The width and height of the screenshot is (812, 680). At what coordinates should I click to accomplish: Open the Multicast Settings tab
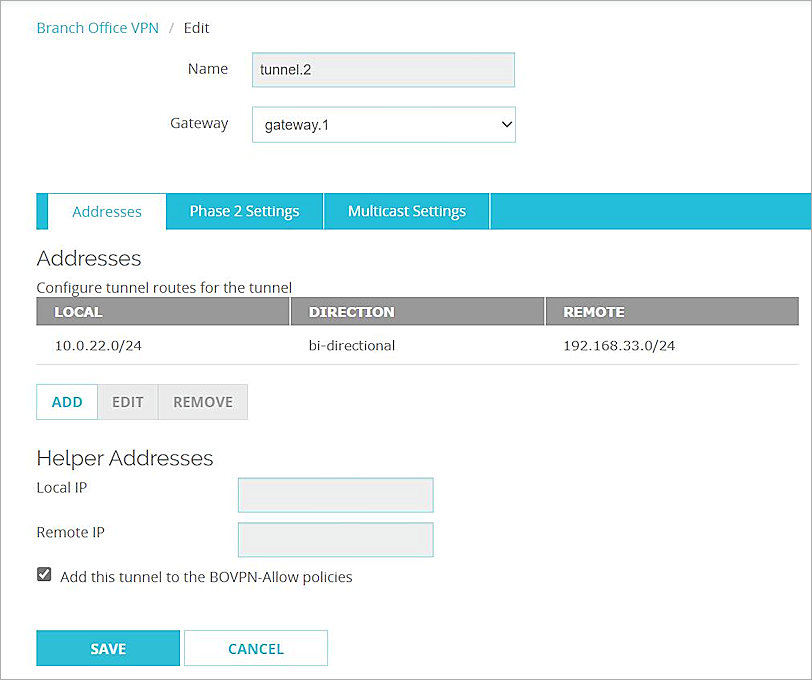(x=406, y=211)
